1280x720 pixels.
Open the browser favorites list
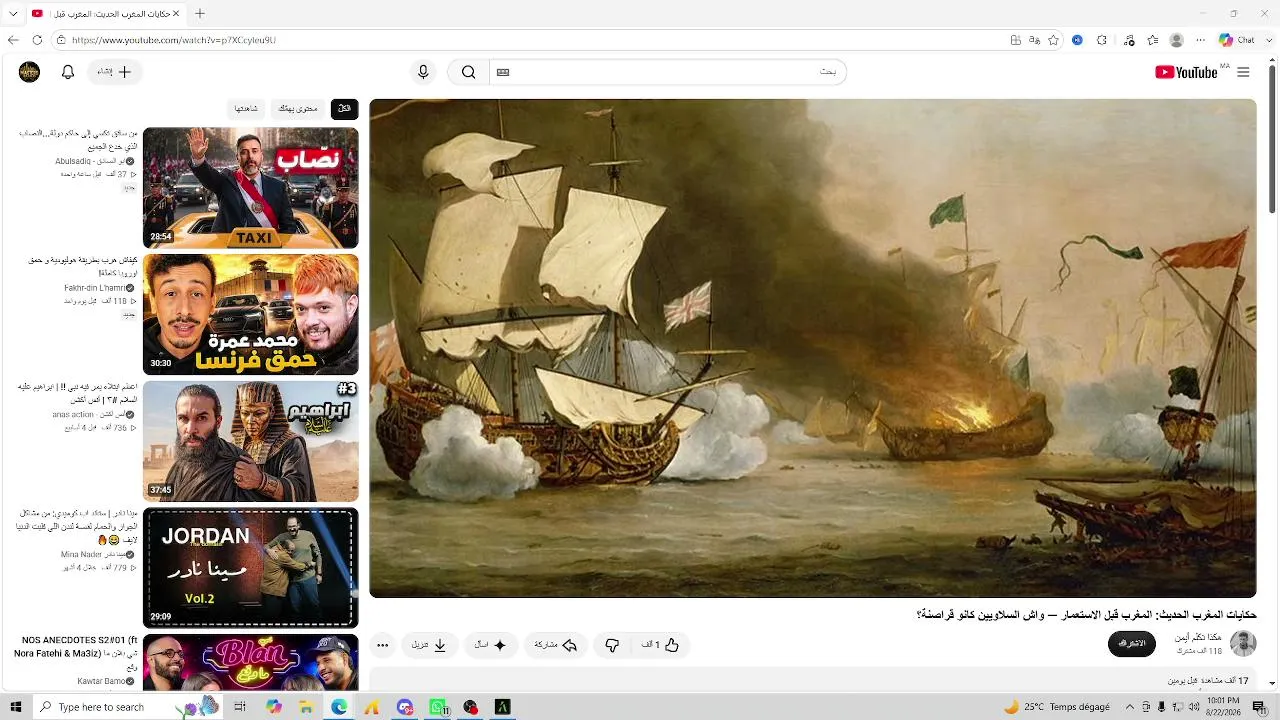pos(1153,40)
